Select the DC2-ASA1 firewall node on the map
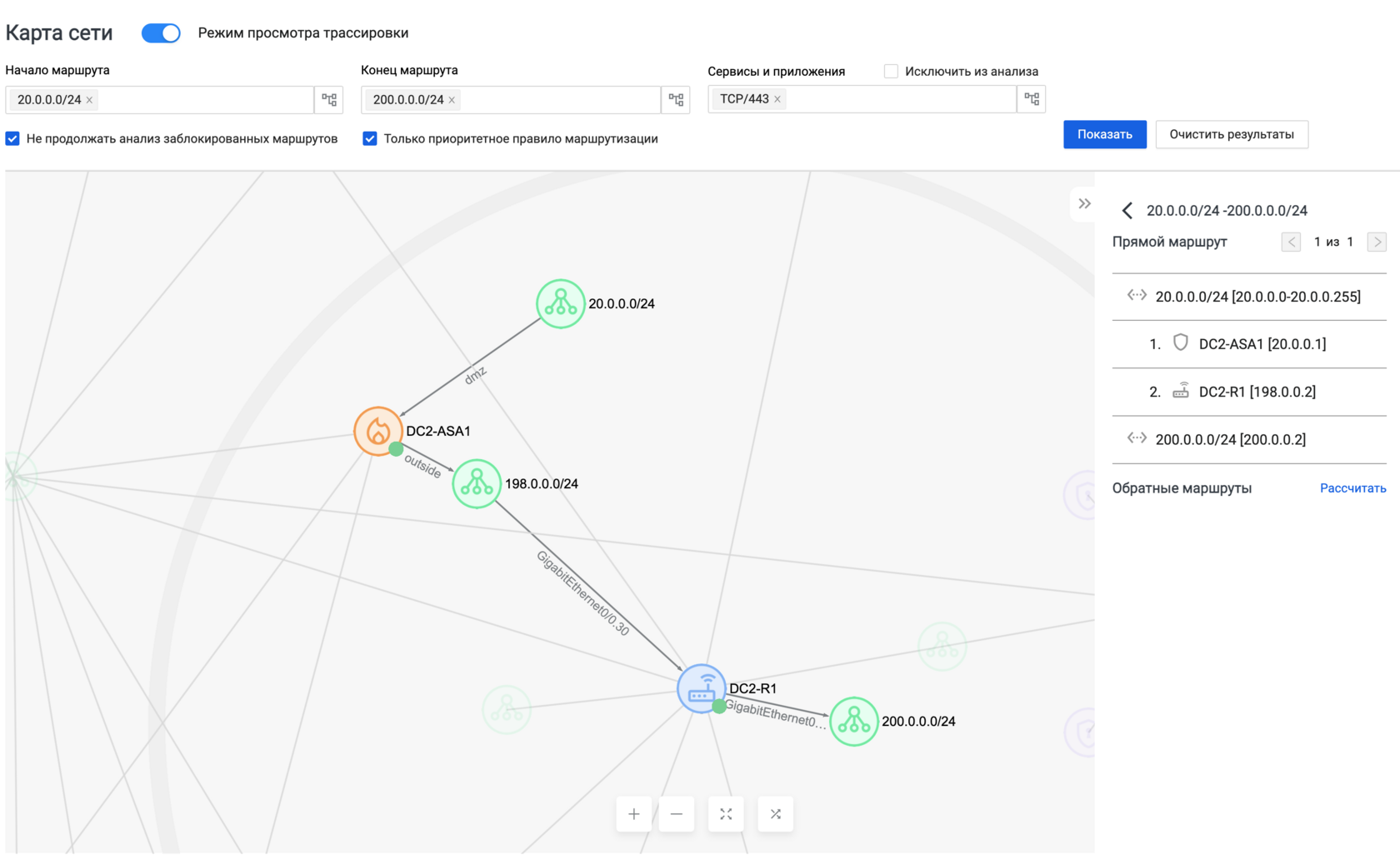This screenshot has height=860, width=1400. [378, 431]
